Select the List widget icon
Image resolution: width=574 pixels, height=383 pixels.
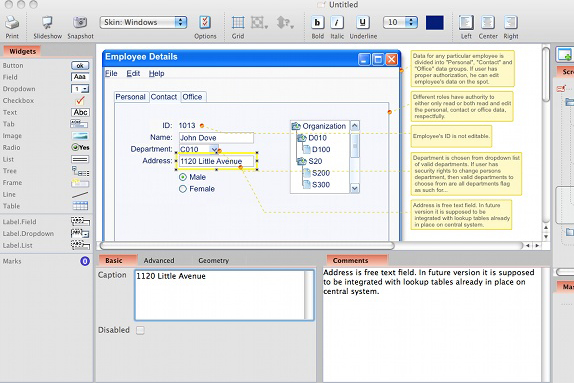pyautogui.click(x=80, y=159)
